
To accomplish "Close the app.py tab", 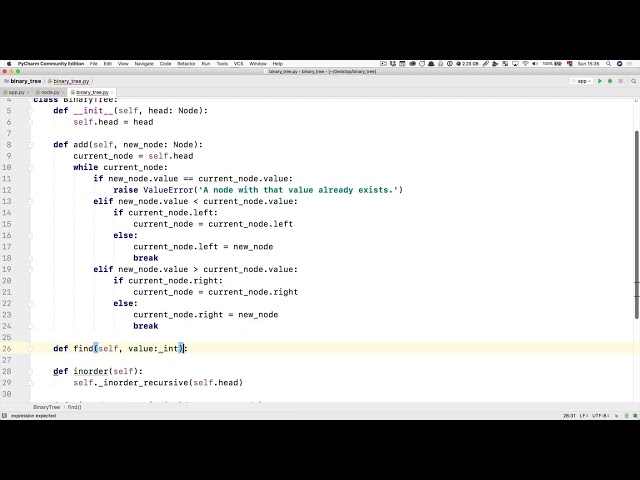I will 28,93.
